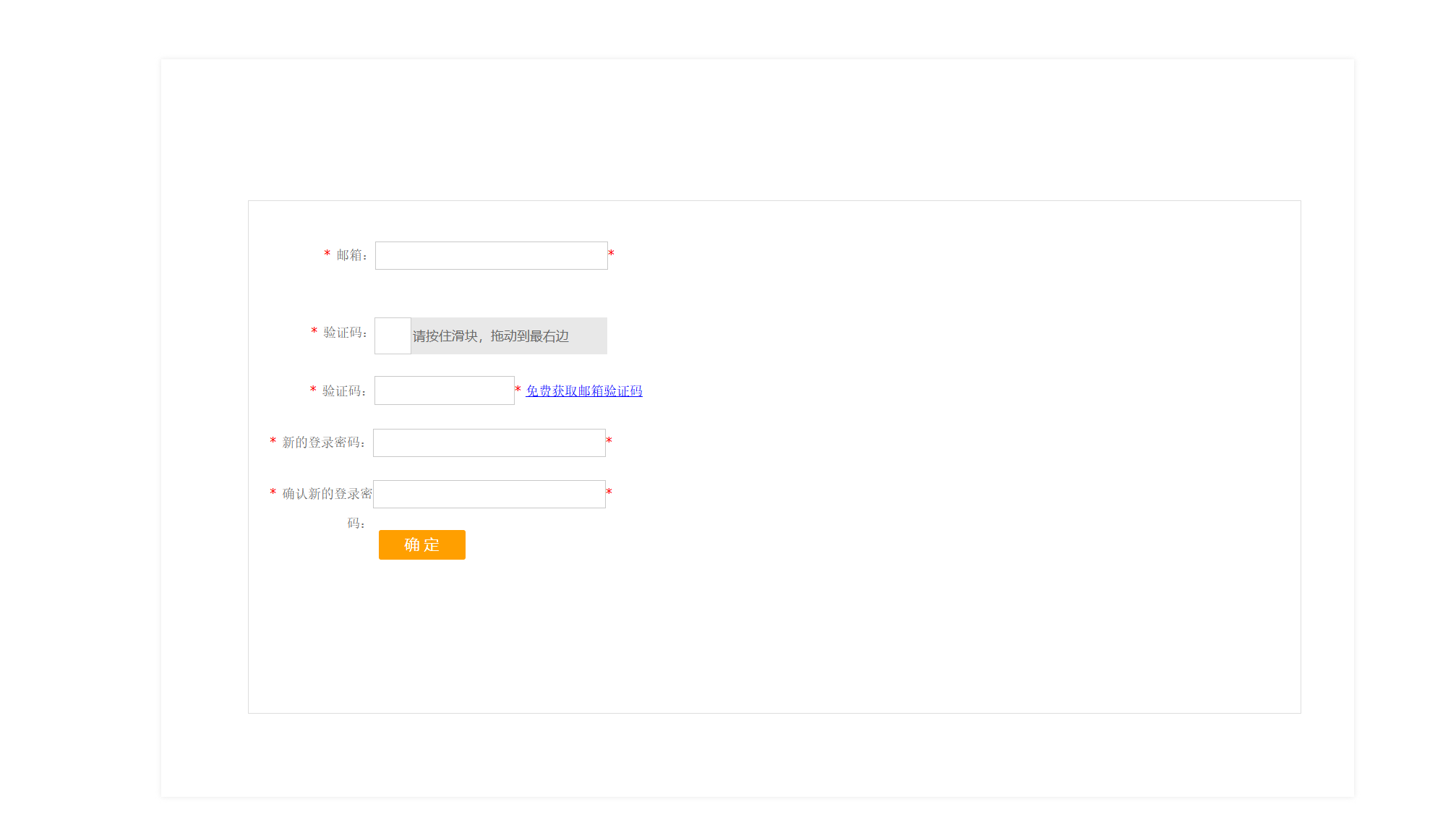Screen dimensions: 1456x833
Task: Click red asterisk right of email field
Action: click(x=611, y=254)
